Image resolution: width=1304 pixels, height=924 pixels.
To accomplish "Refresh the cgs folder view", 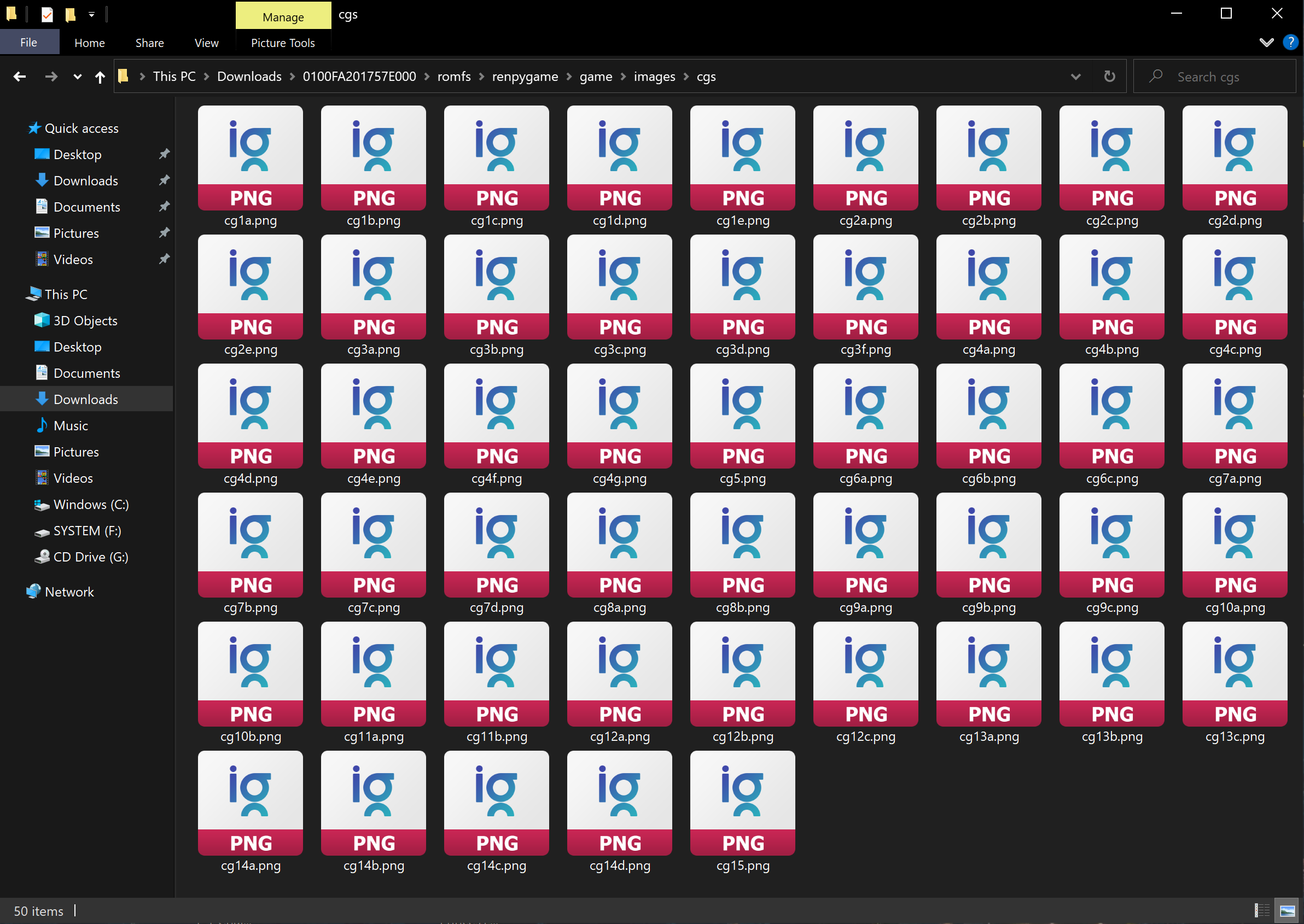I will tap(1109, 76).
